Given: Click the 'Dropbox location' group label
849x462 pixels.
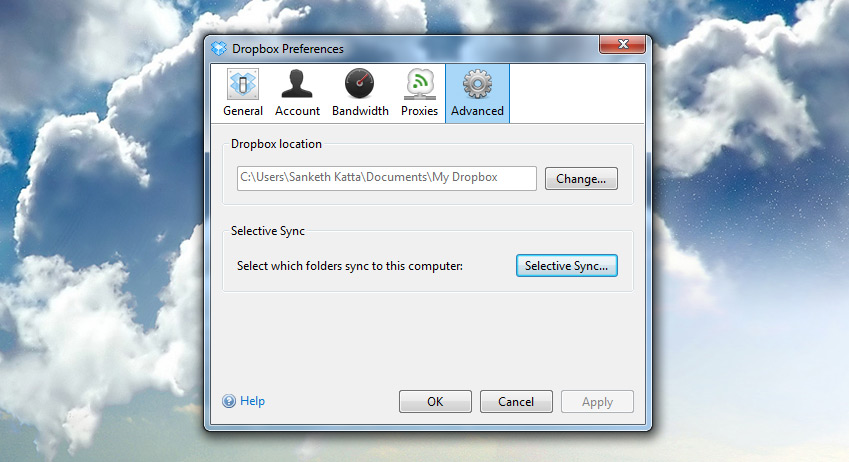Looking at the screenshot, I should pyautogui.click(x=276, y=144).
